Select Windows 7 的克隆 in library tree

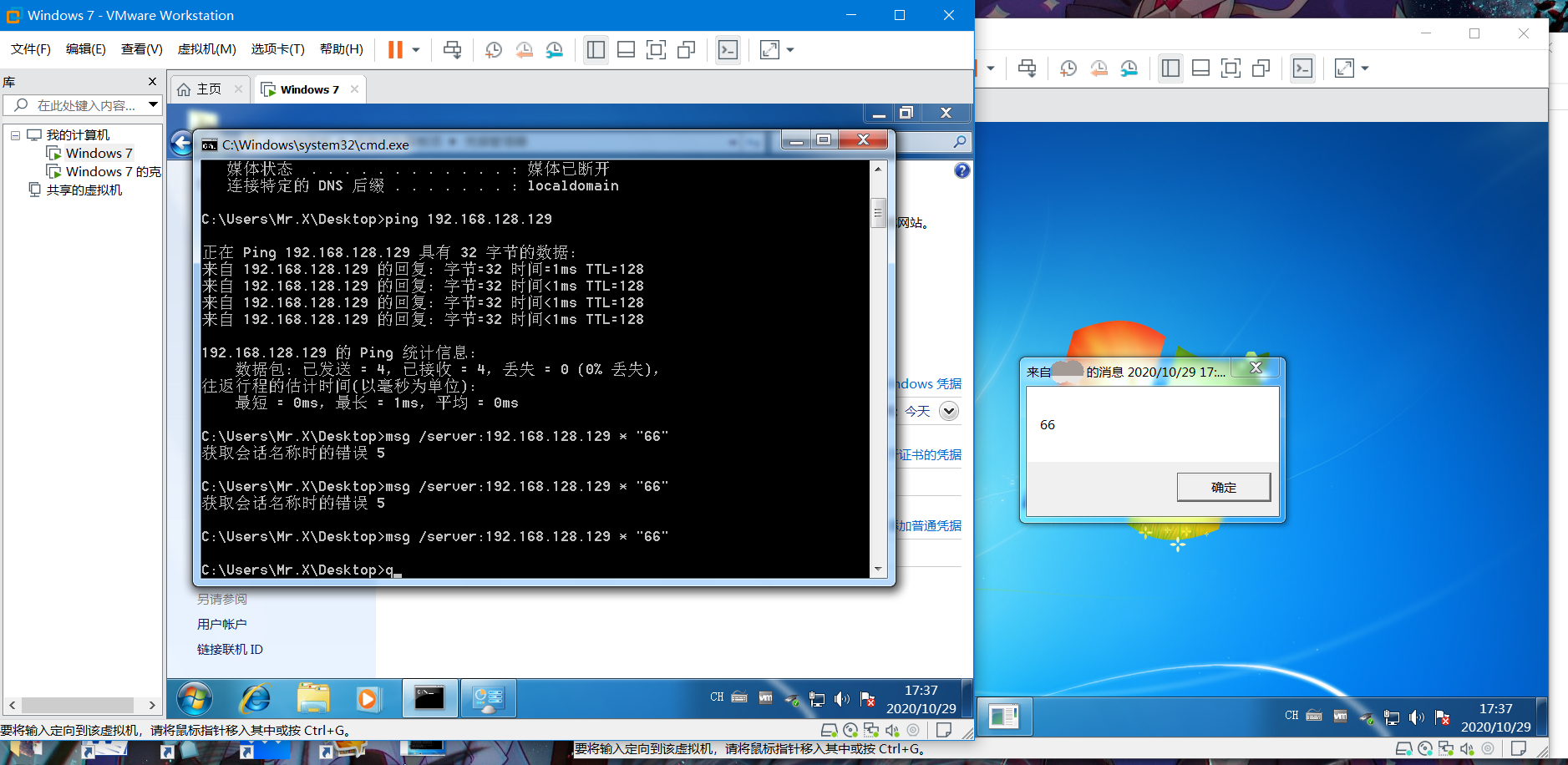104,171
